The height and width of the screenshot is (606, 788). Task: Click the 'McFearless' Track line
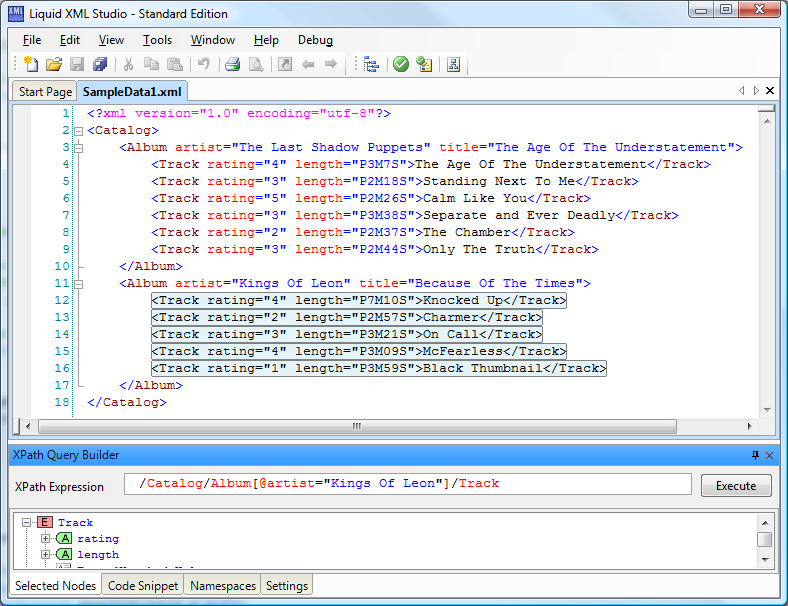coord(359,351)
